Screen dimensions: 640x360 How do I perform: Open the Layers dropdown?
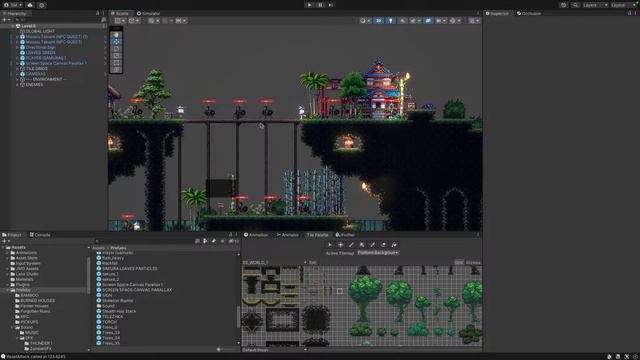click(595, 5)
